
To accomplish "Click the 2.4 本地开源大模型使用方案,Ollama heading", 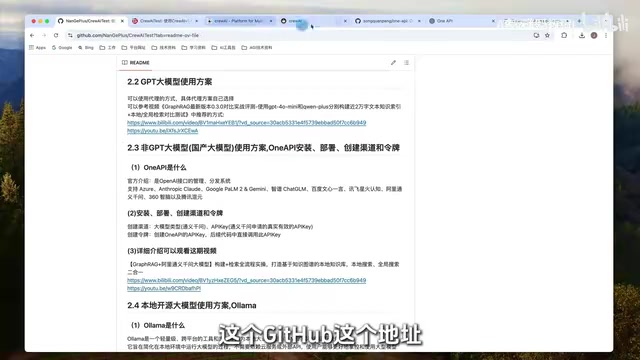I will [191, 306].
